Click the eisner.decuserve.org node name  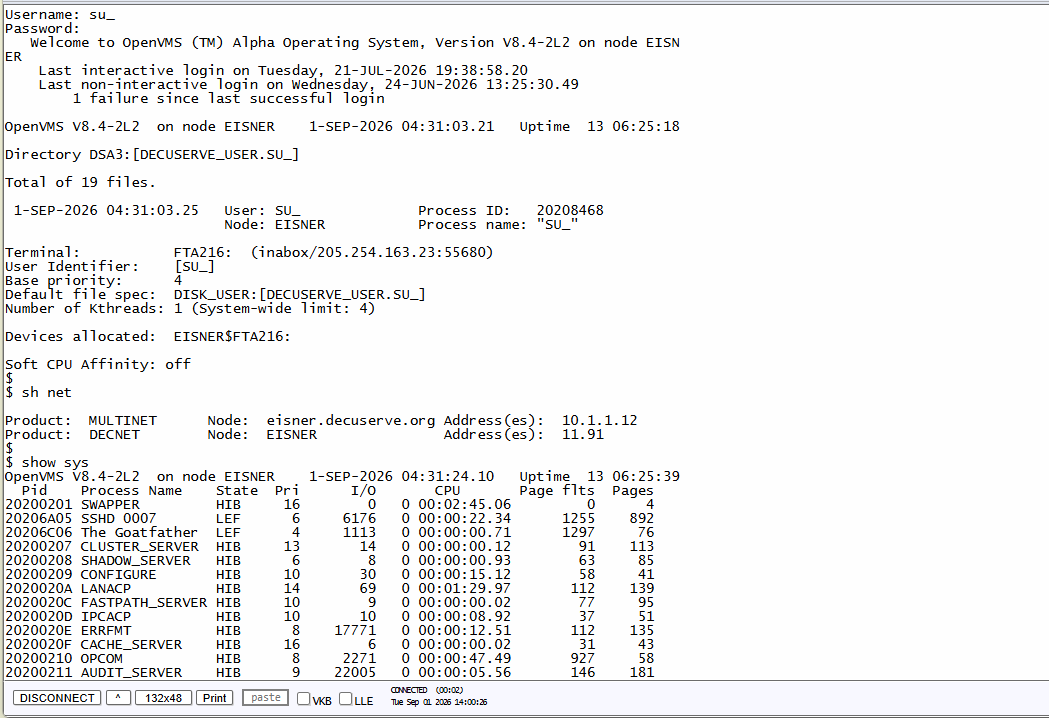(x=351, y=420)
